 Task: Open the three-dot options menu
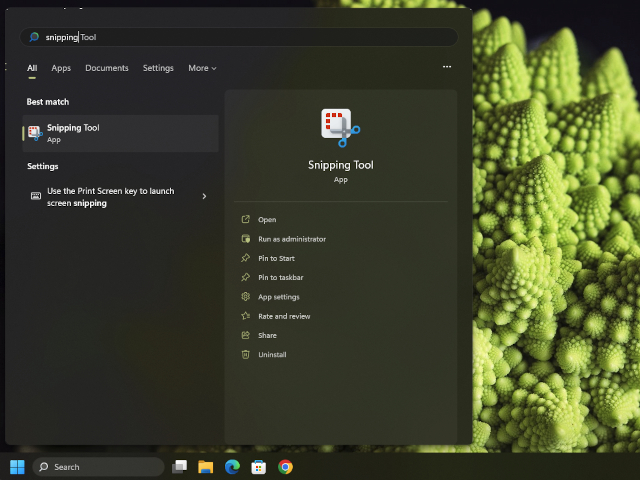447,67
